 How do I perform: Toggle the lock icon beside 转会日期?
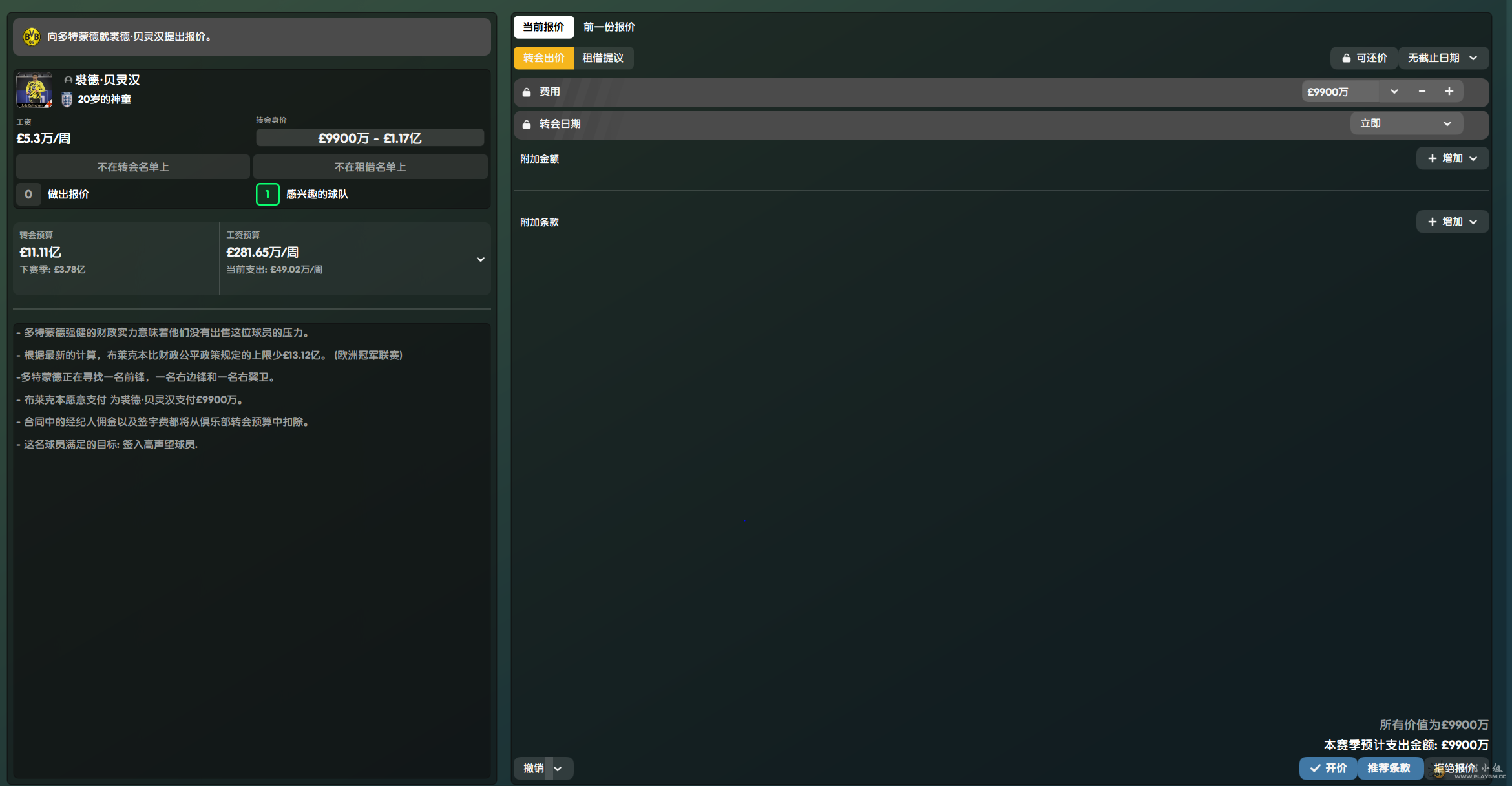point(527,124)
